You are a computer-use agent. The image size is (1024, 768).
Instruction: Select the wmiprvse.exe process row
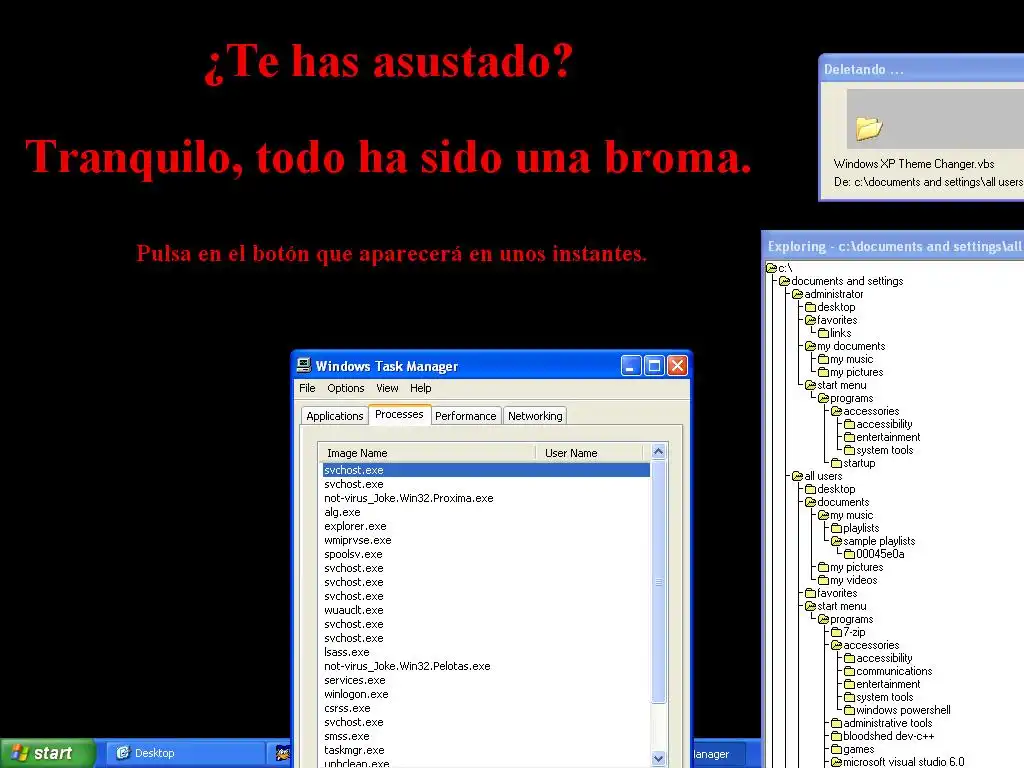coord(486,540)
